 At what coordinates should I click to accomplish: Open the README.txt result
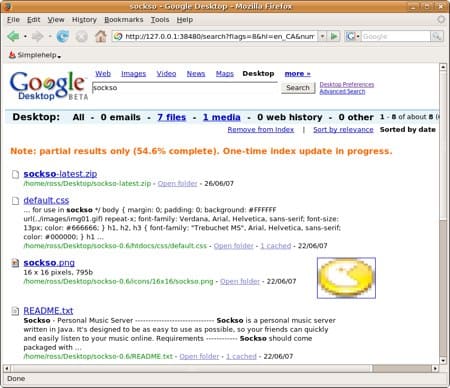[48, 311]
